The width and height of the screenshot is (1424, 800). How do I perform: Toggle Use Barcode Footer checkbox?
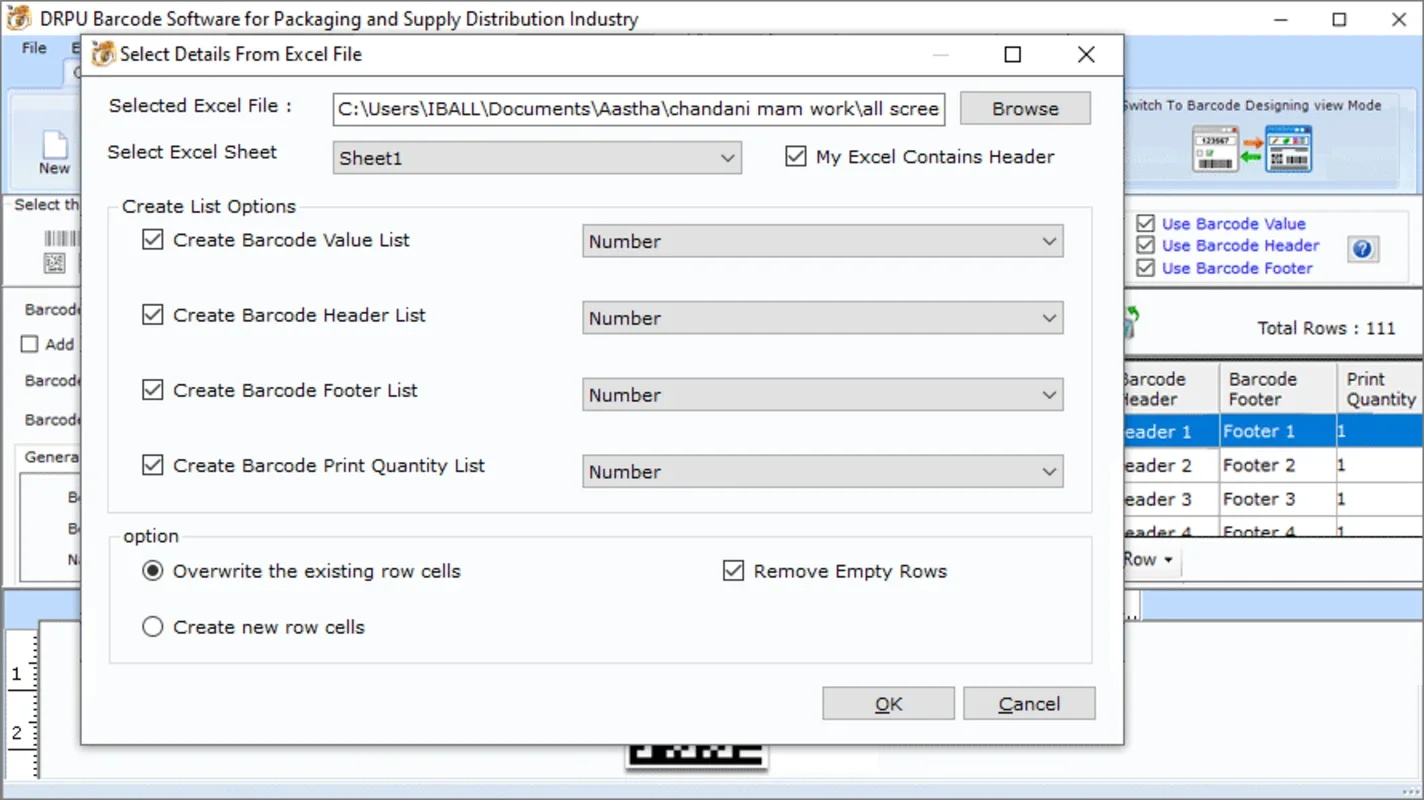[1145, 268]
